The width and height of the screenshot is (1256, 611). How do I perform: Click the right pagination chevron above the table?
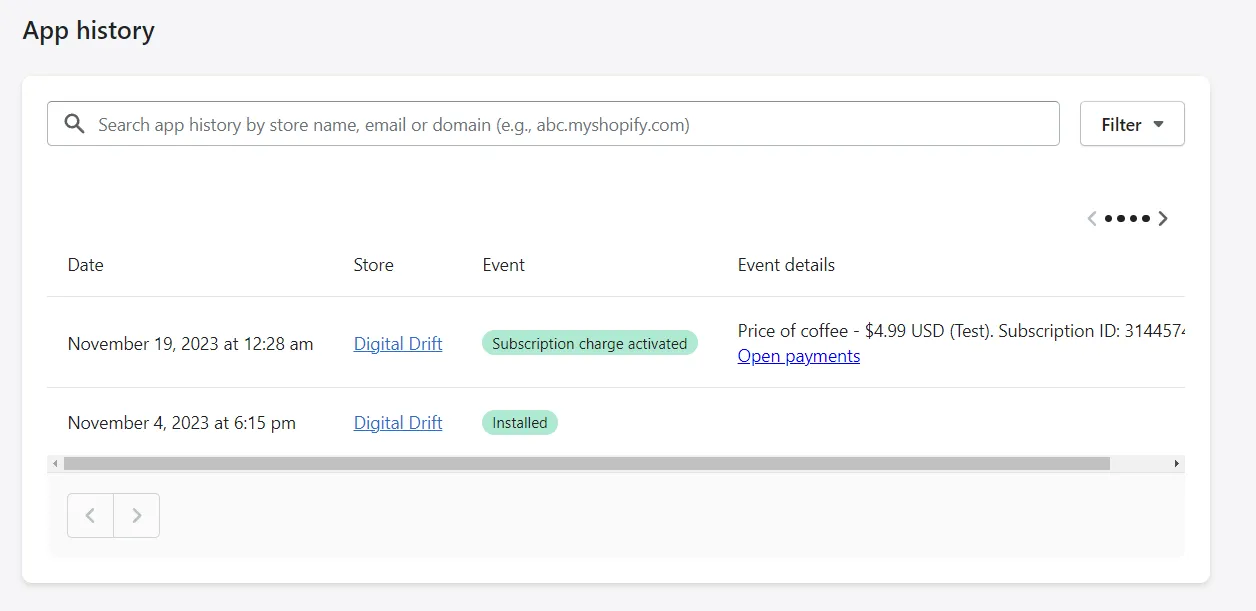coord(1163,218)
